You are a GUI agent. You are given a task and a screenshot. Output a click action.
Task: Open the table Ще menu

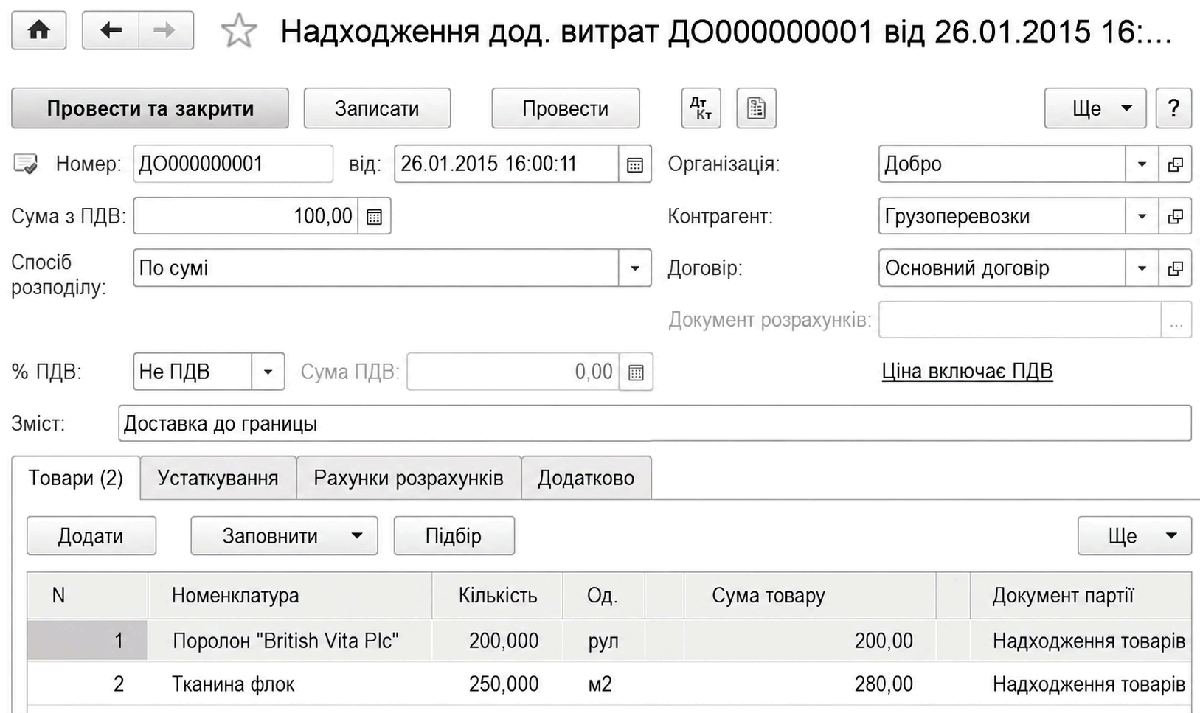tap(1135, 536)
